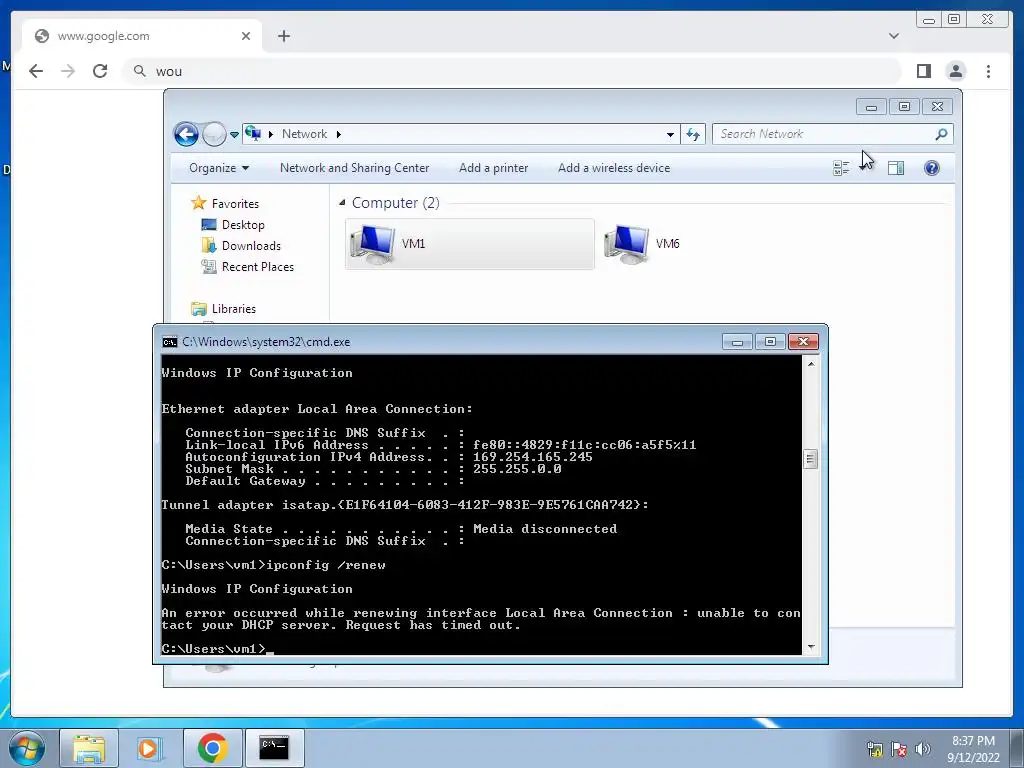The image size is (1024, 768).
Task: Click Action Center flag icon
Action: coord(899,749)
